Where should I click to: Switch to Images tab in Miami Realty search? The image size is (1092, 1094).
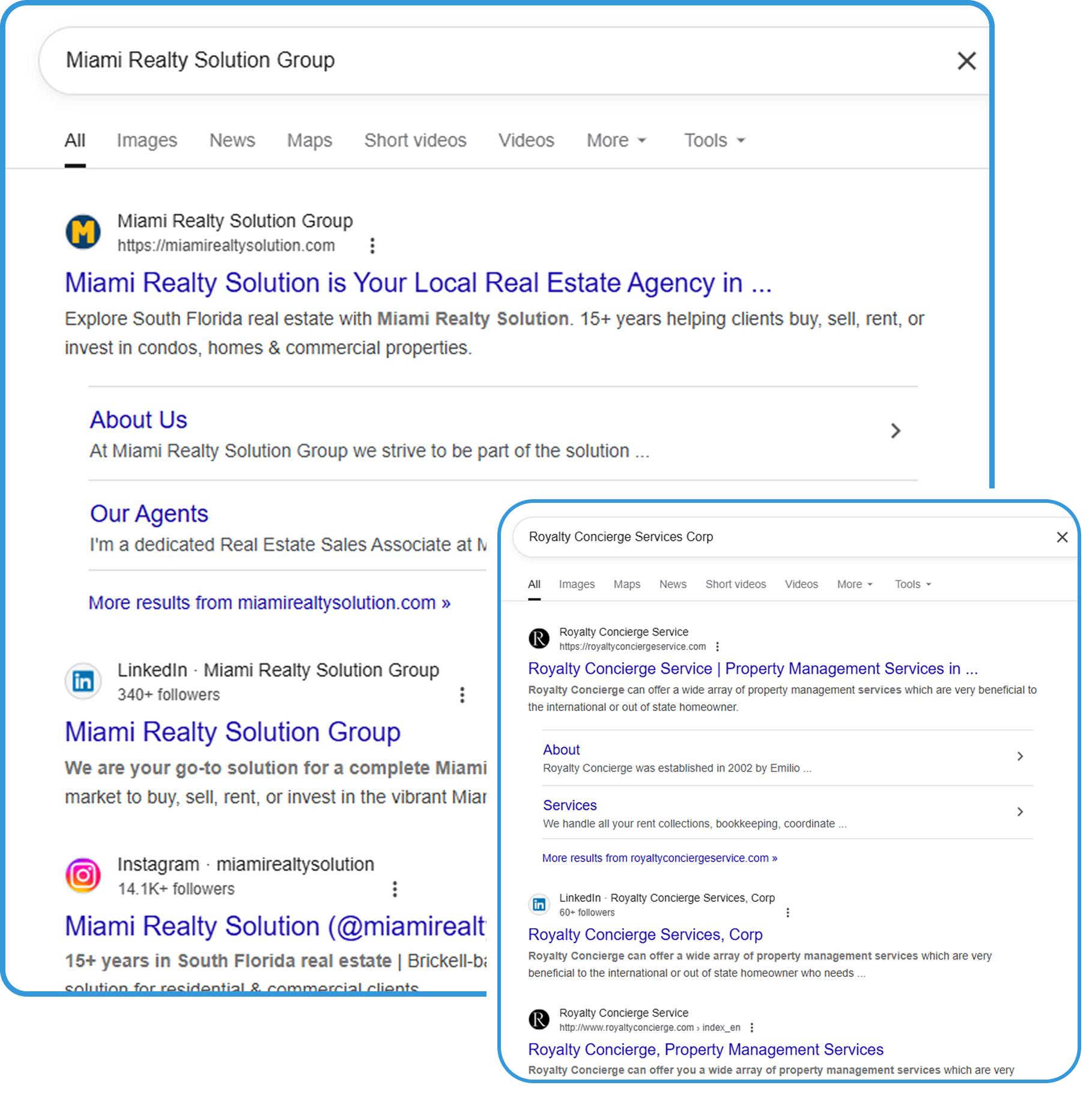click(x=147, y=141)
